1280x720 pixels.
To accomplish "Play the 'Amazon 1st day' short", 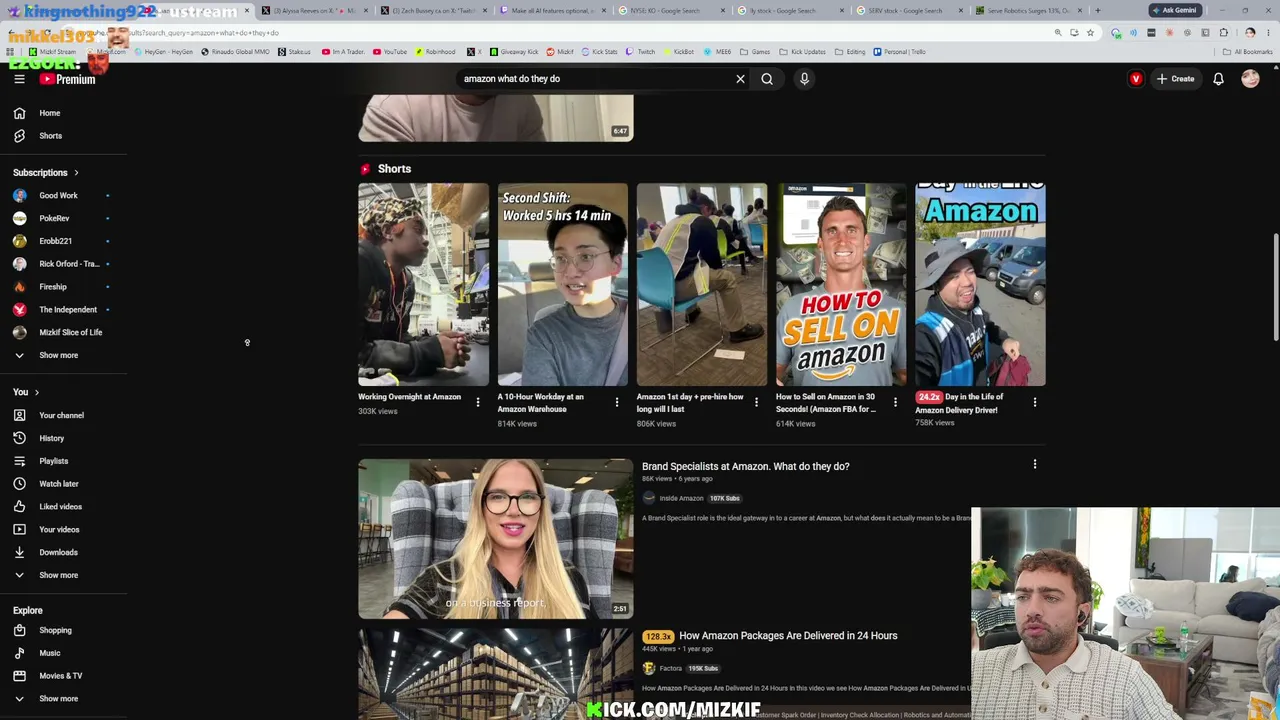I will coord(702,284).
